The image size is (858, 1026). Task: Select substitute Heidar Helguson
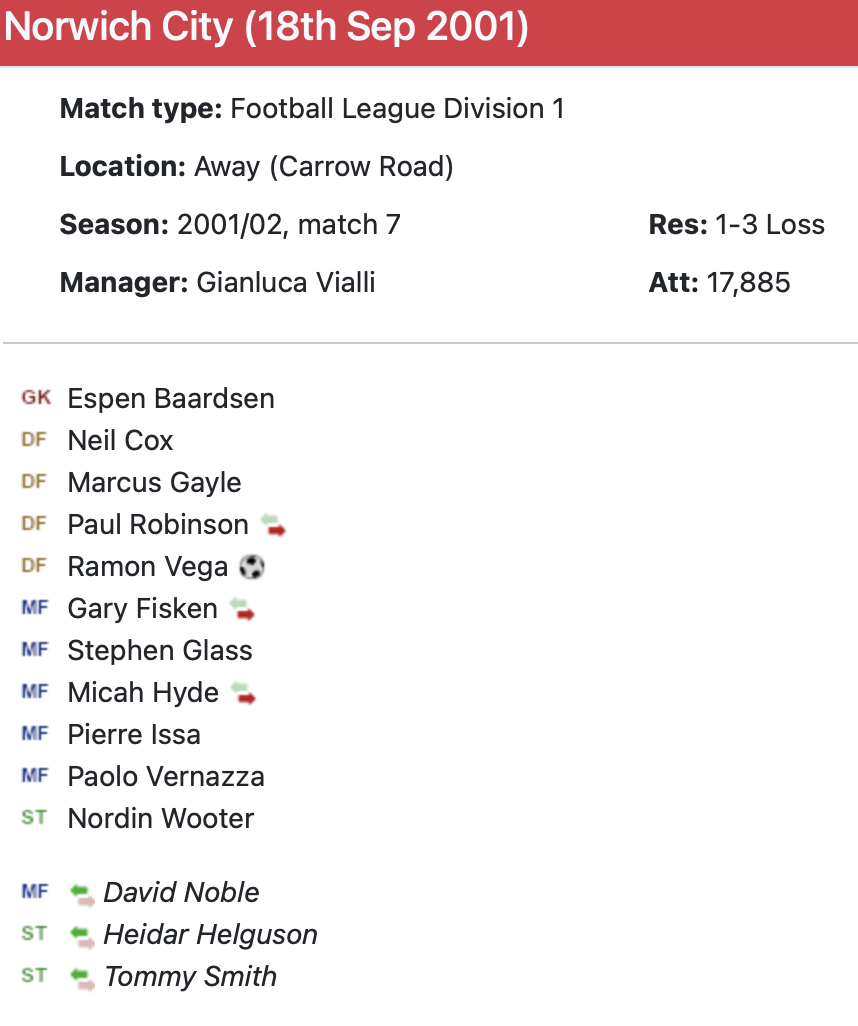(210, 935)
